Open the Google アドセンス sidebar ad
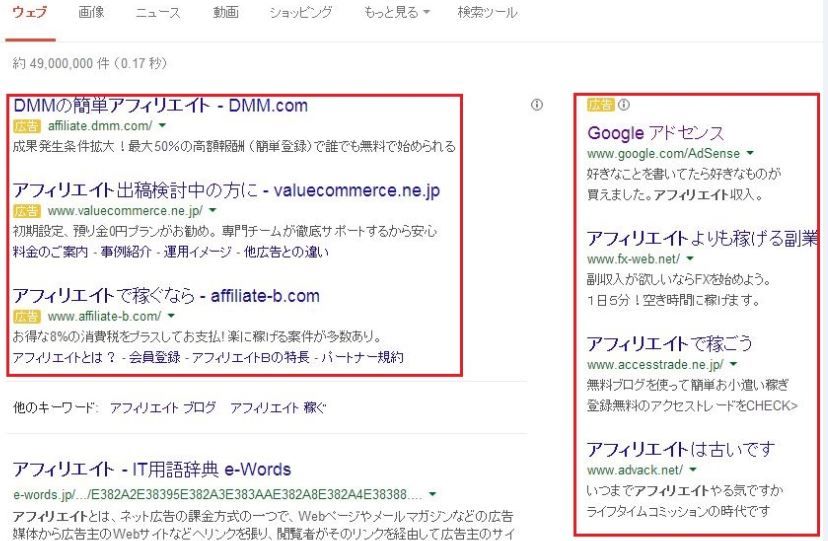This screenshot has height=541, width=828. tap(655, 133)
